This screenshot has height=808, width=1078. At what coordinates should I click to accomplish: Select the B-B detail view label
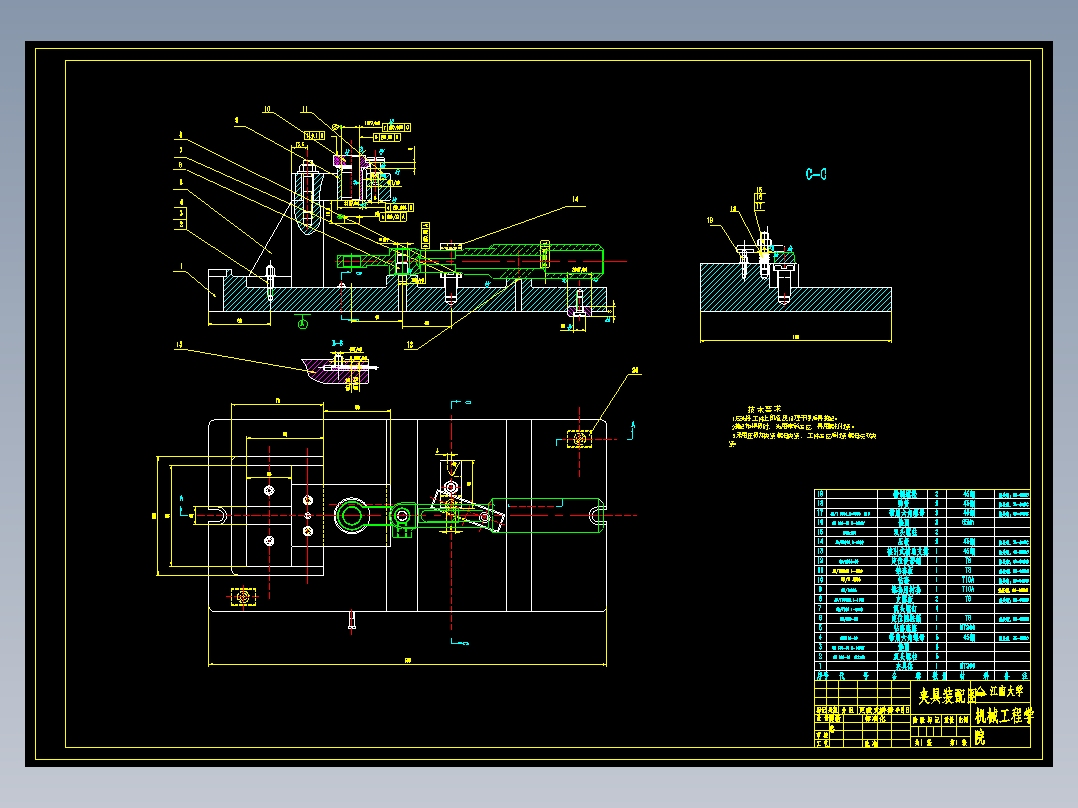(x=338, y=342)
